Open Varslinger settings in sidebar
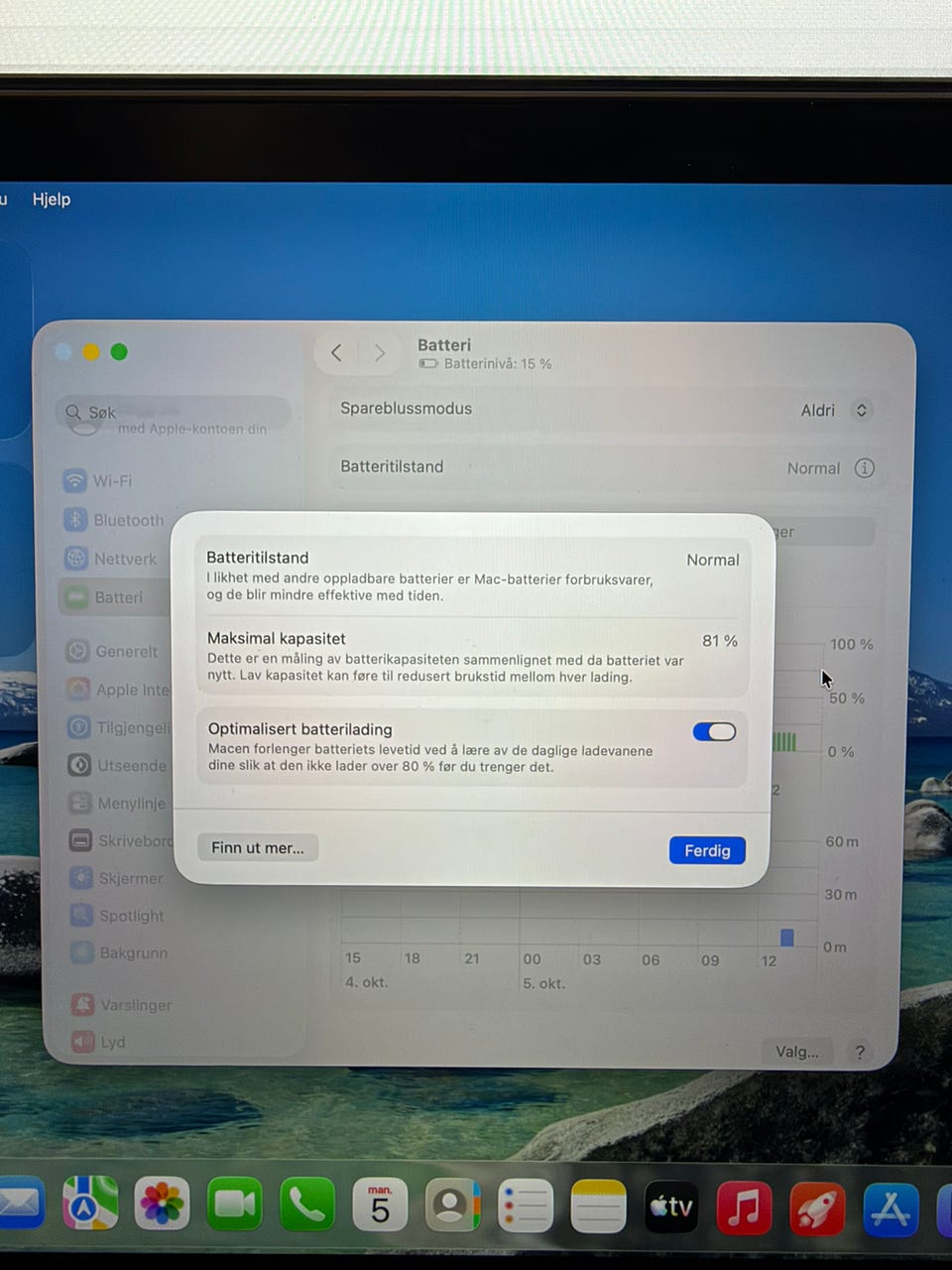Viewport: 952px width, 1270px height. click(x=123, y=1005)
